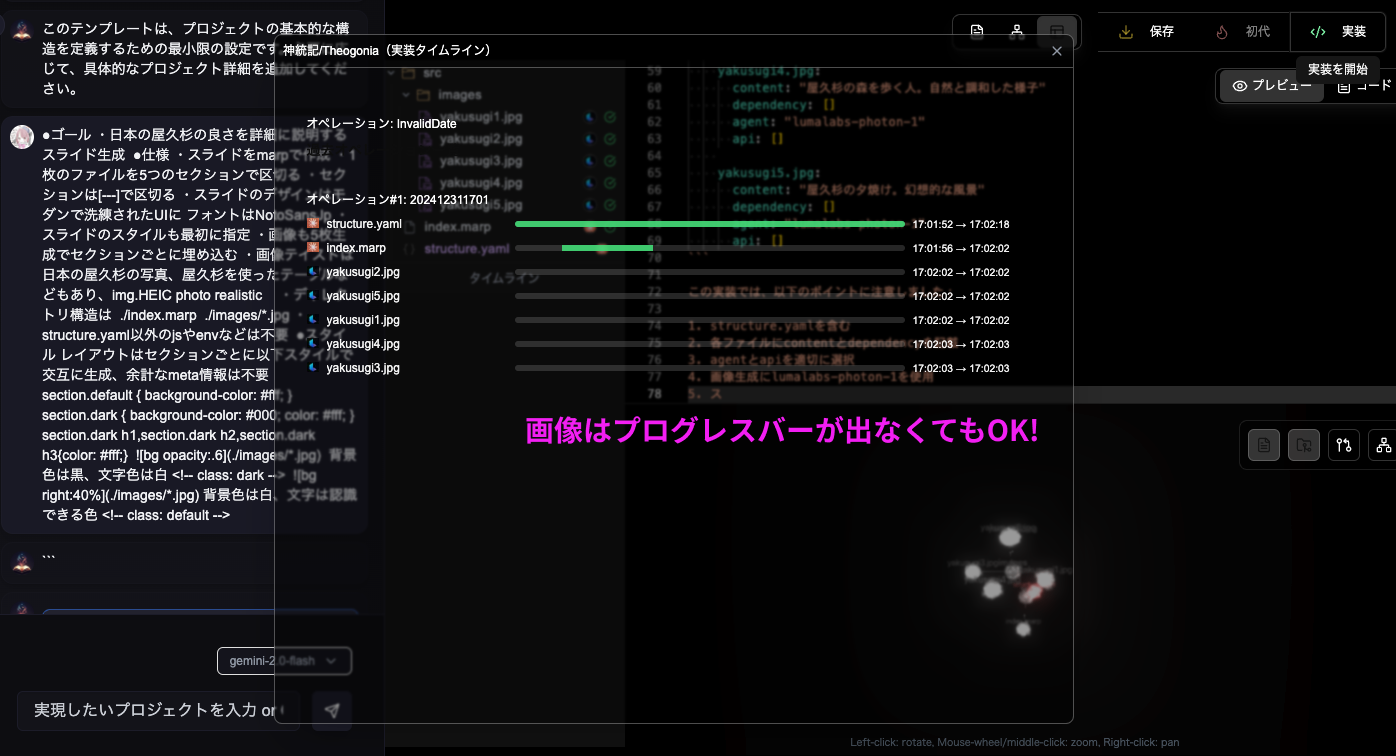Click the yakusugi5.jpg agent icon in the timeline
The width and height of the screenshot is (1396, 756).
(313, 296)
